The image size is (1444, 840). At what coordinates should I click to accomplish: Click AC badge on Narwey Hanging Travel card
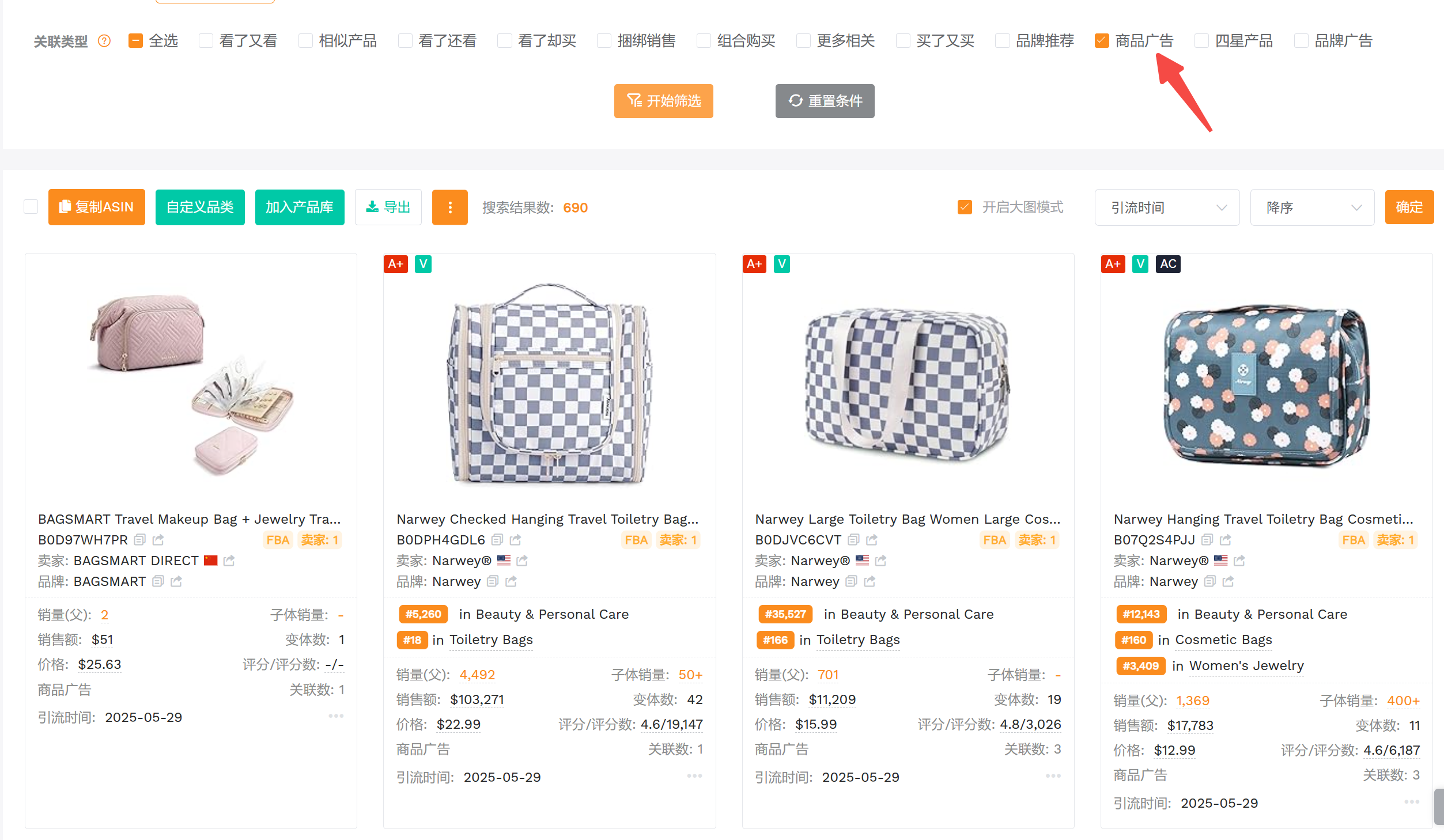(1168, 264)
